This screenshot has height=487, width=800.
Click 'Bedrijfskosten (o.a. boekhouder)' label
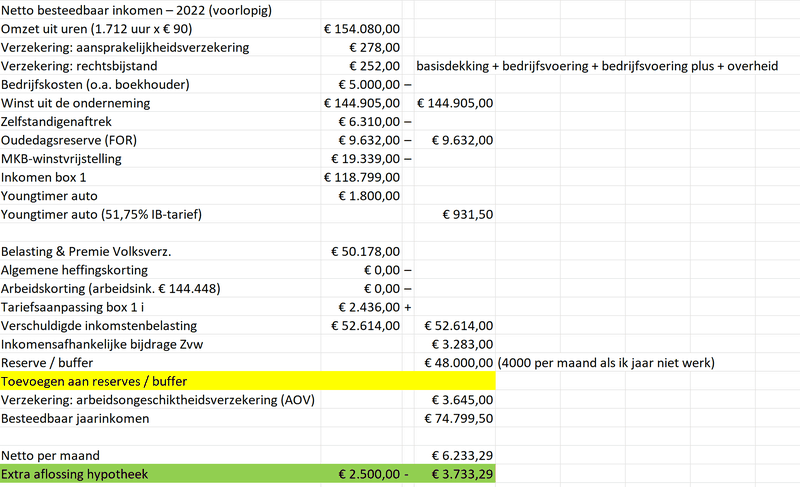coord(95,85)
